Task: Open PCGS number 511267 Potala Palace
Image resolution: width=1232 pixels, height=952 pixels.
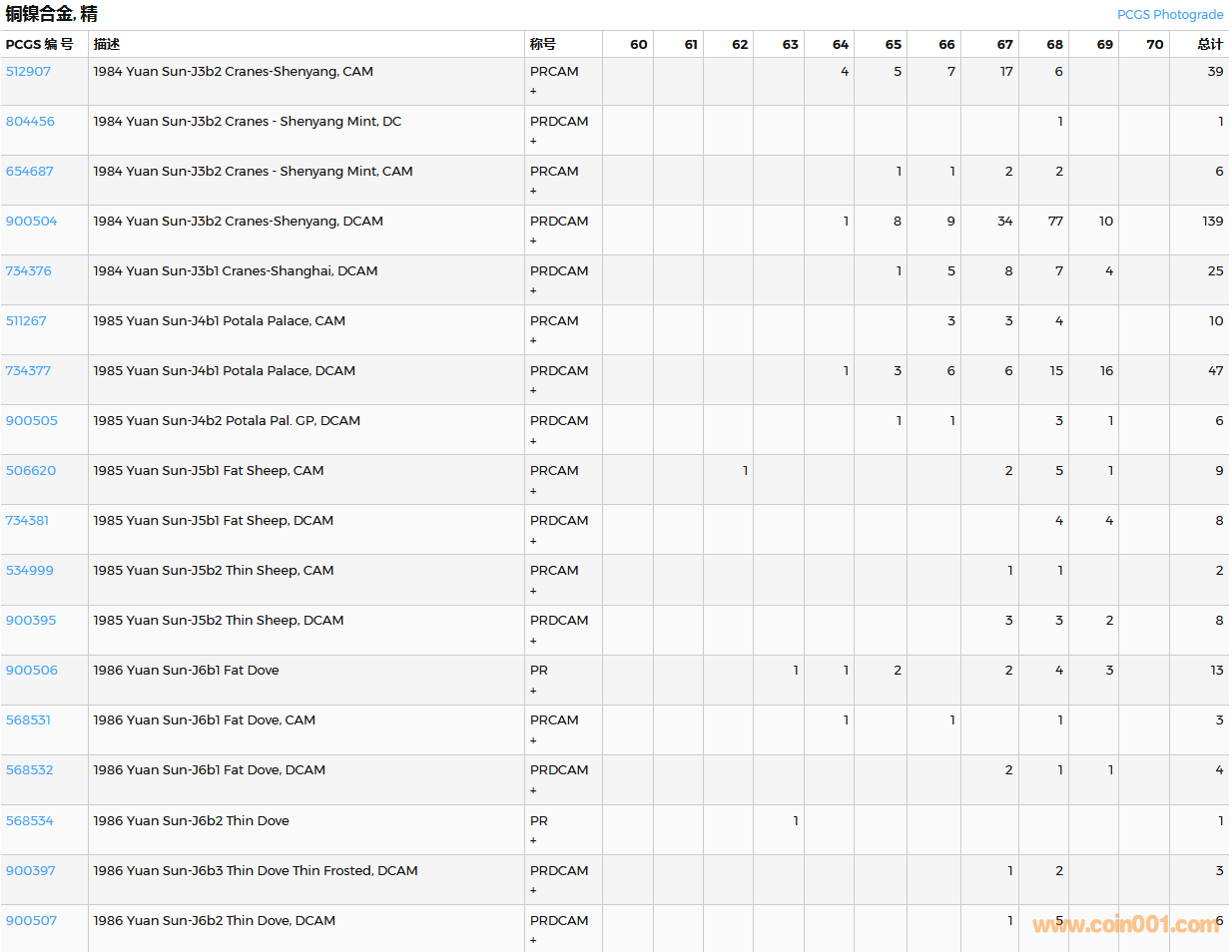Action: (x=26, y=321)
